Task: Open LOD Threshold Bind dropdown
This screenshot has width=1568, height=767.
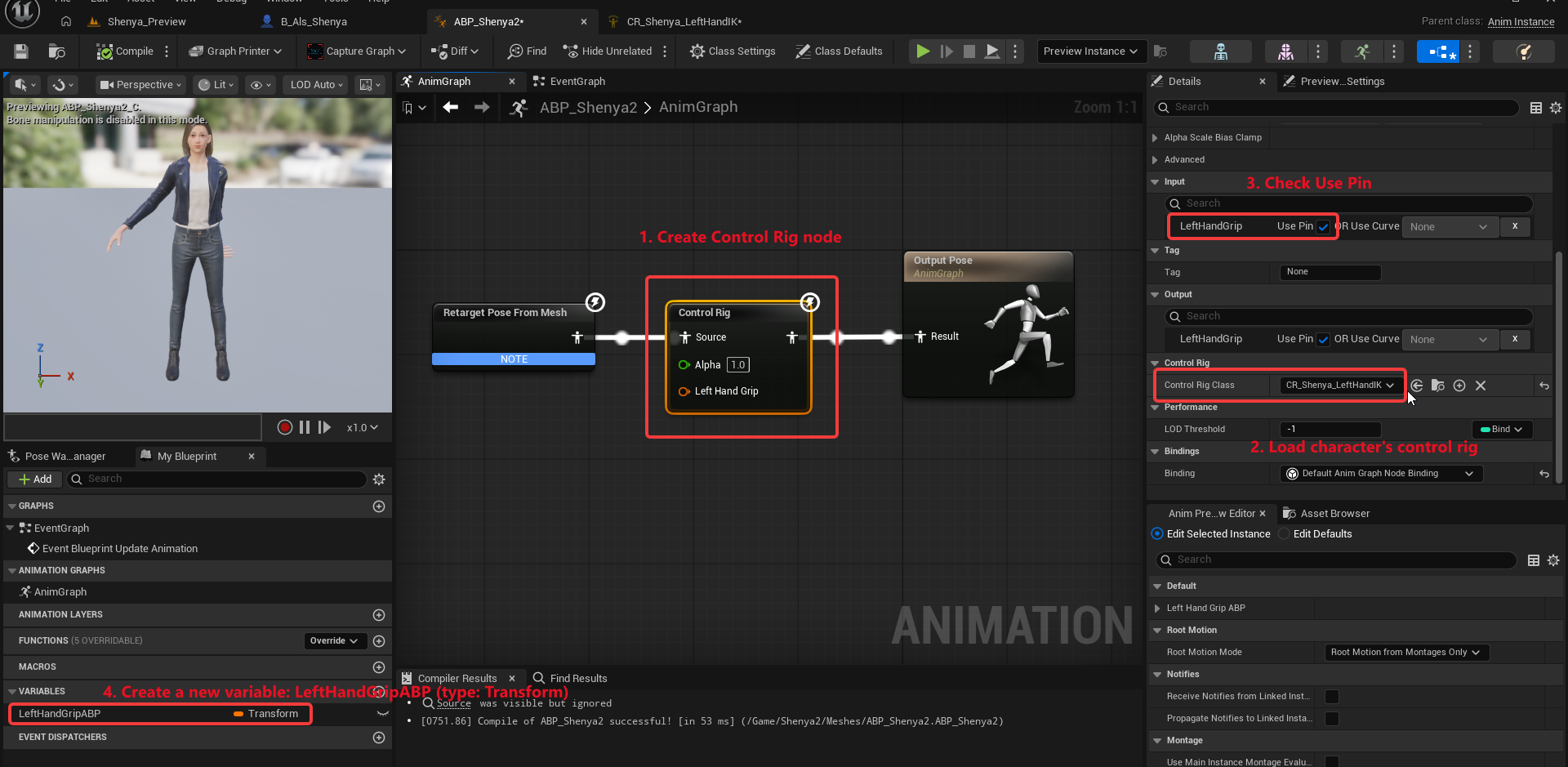Action: [1501, 430]
